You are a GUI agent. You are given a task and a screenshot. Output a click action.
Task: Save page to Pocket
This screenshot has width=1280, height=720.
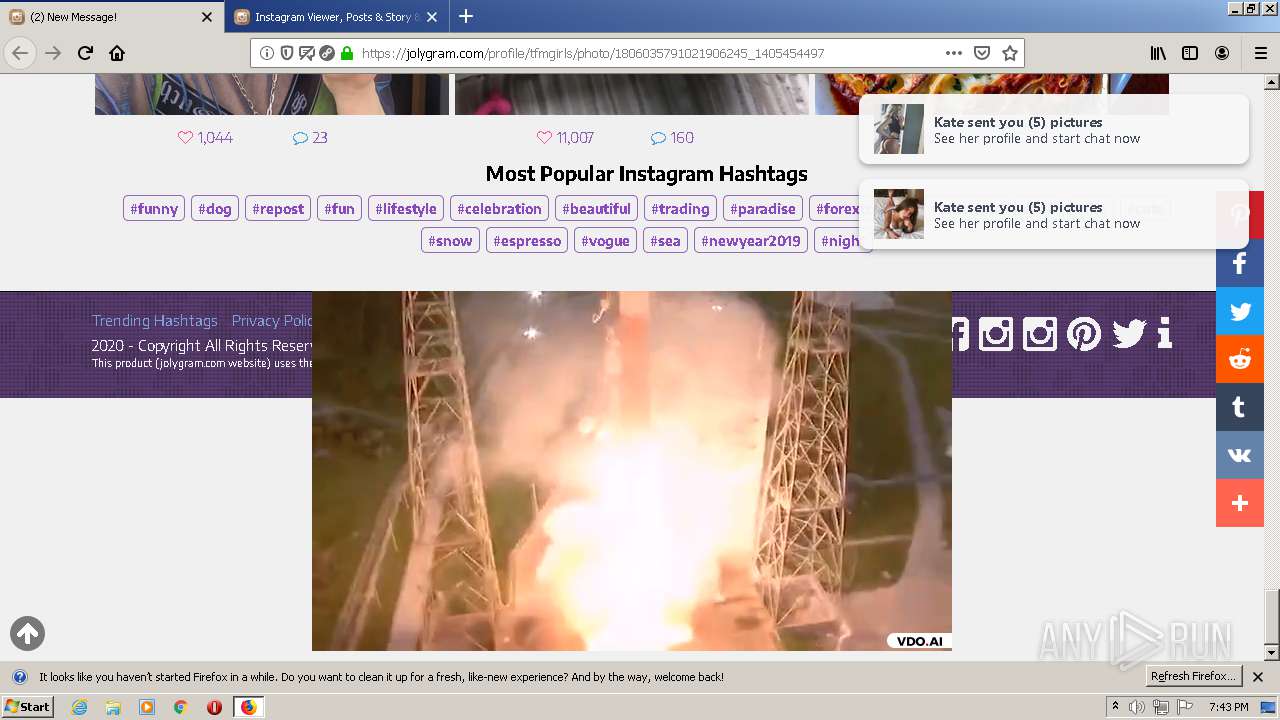(982, 53)
